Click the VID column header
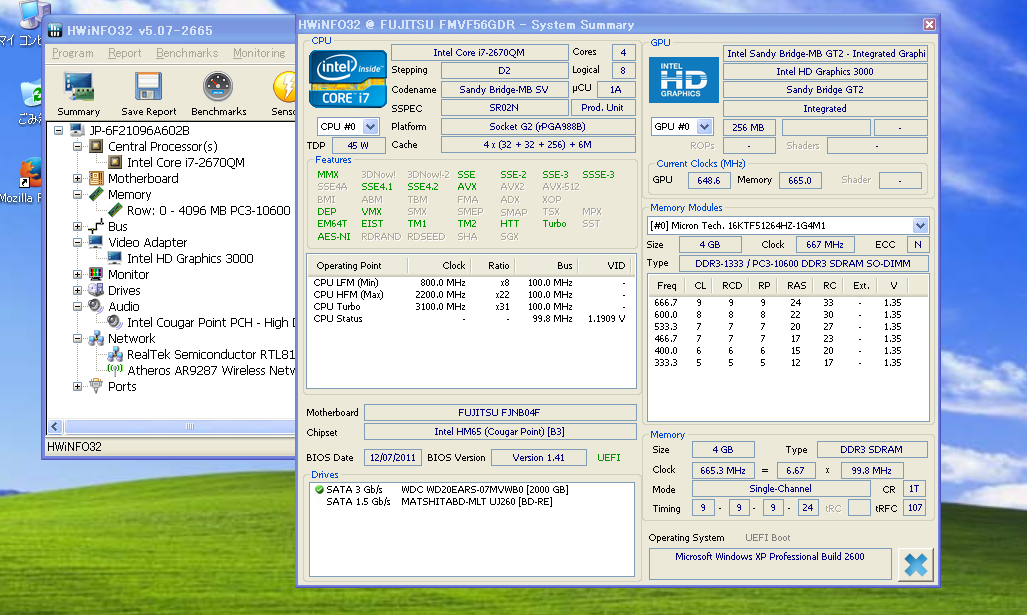The width and height of the screenshot is (1027, 615). tap(608, 265)
